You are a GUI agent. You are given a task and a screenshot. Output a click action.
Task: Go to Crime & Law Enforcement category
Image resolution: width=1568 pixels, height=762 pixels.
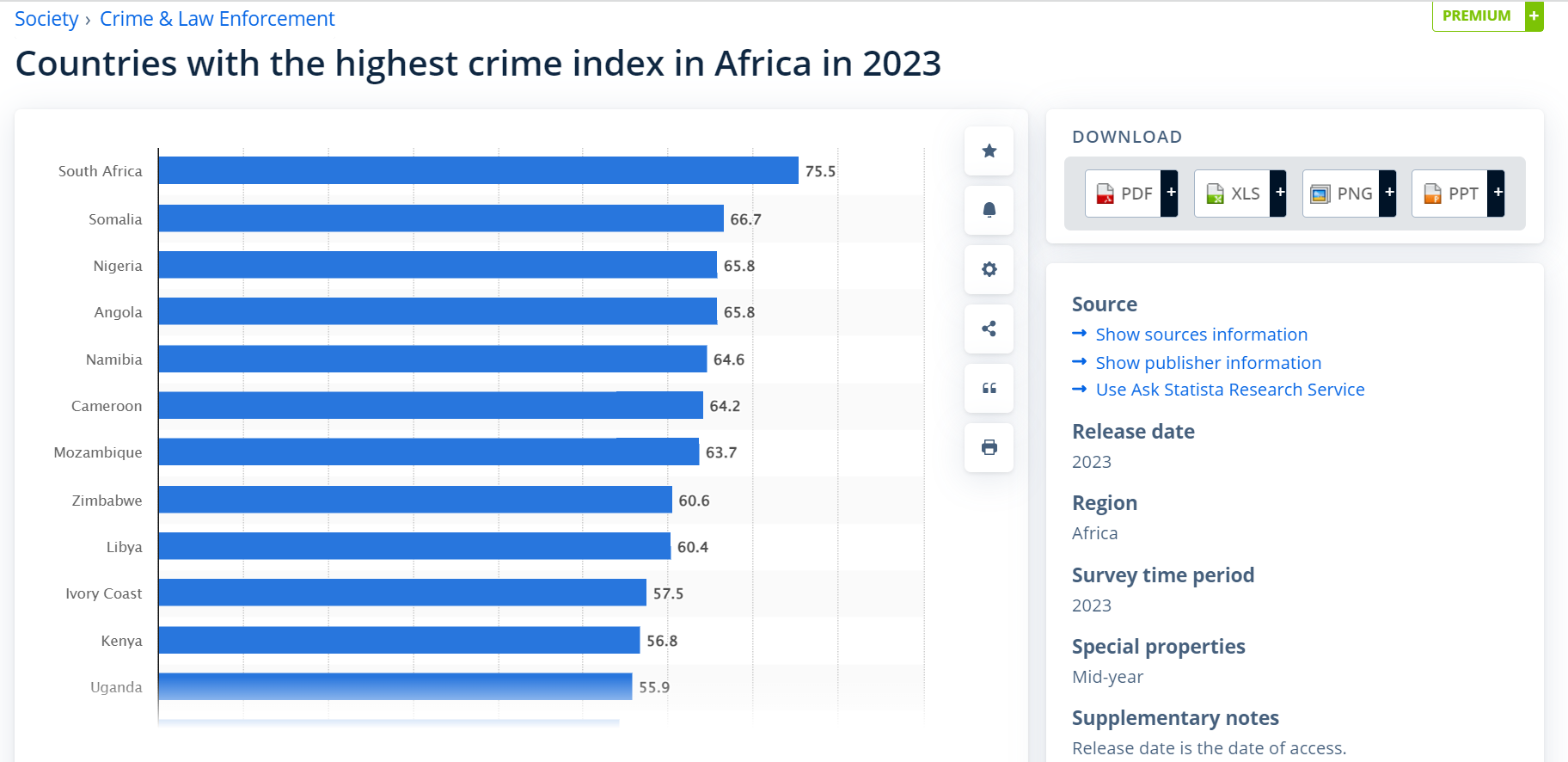point(217,19)
